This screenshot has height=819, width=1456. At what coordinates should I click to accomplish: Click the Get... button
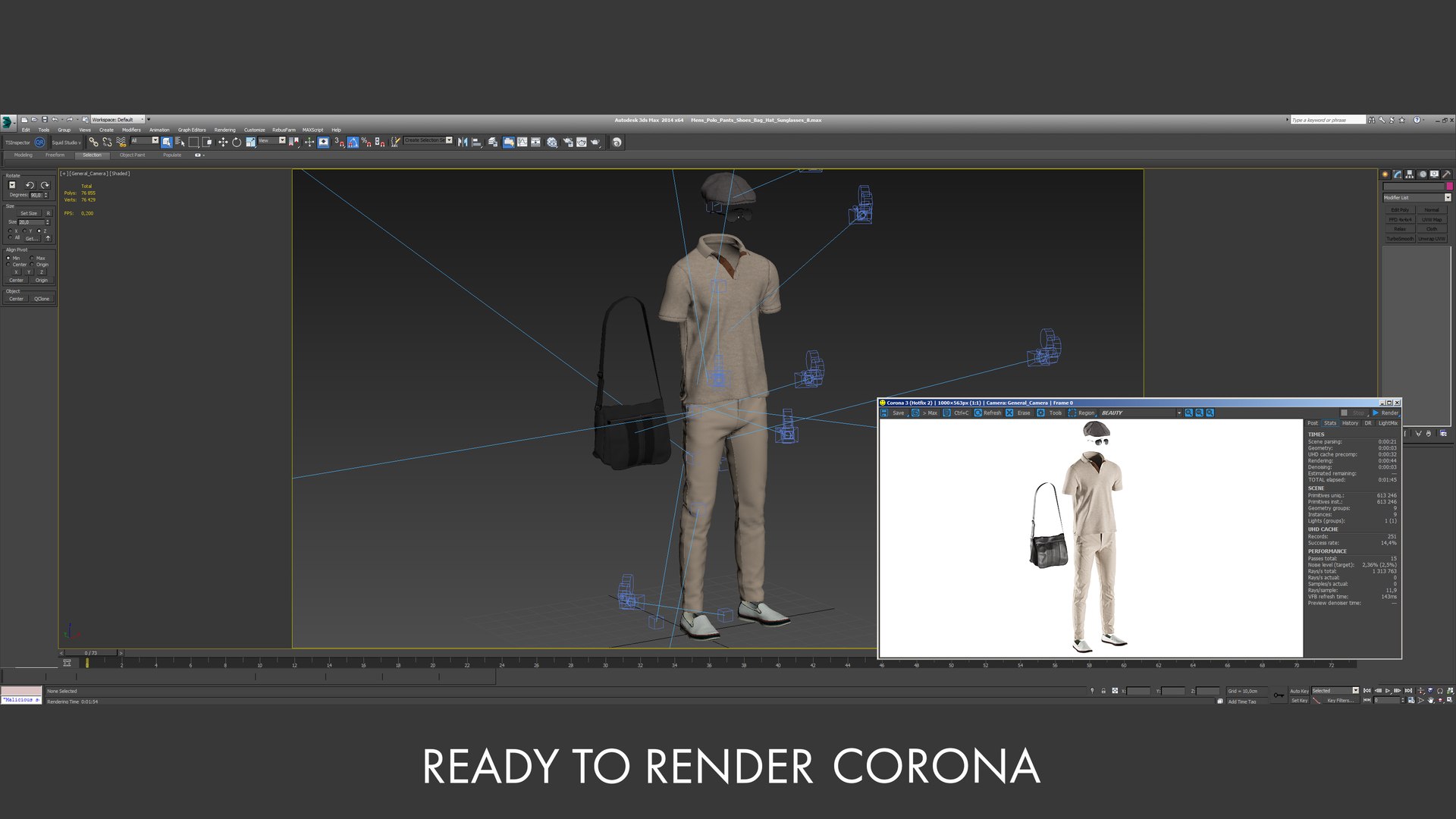pyautogui.click(x=32, y=239)
